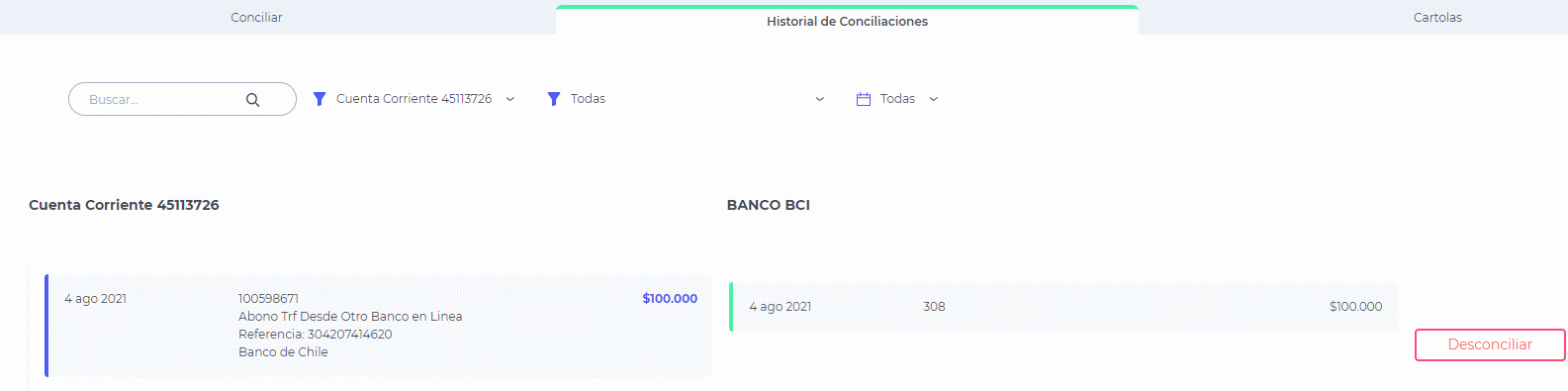Viewport: 1568px width, 391px height.
Task: Click the Desconciliar button
Action: click(1490, 344)
